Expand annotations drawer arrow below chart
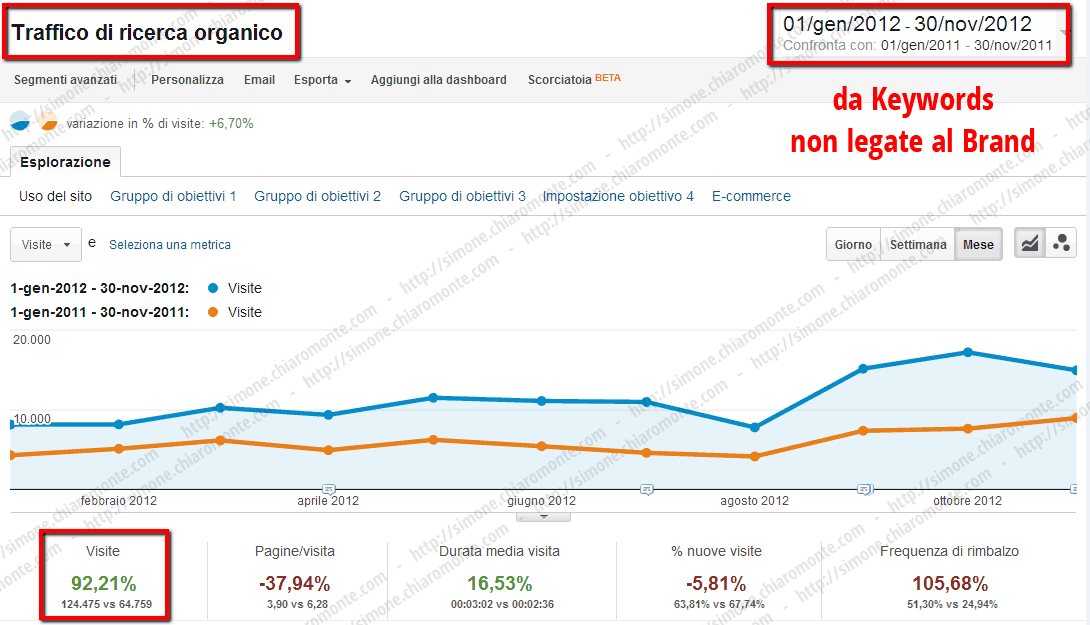 pyautogui.click(x=544, y=517)
